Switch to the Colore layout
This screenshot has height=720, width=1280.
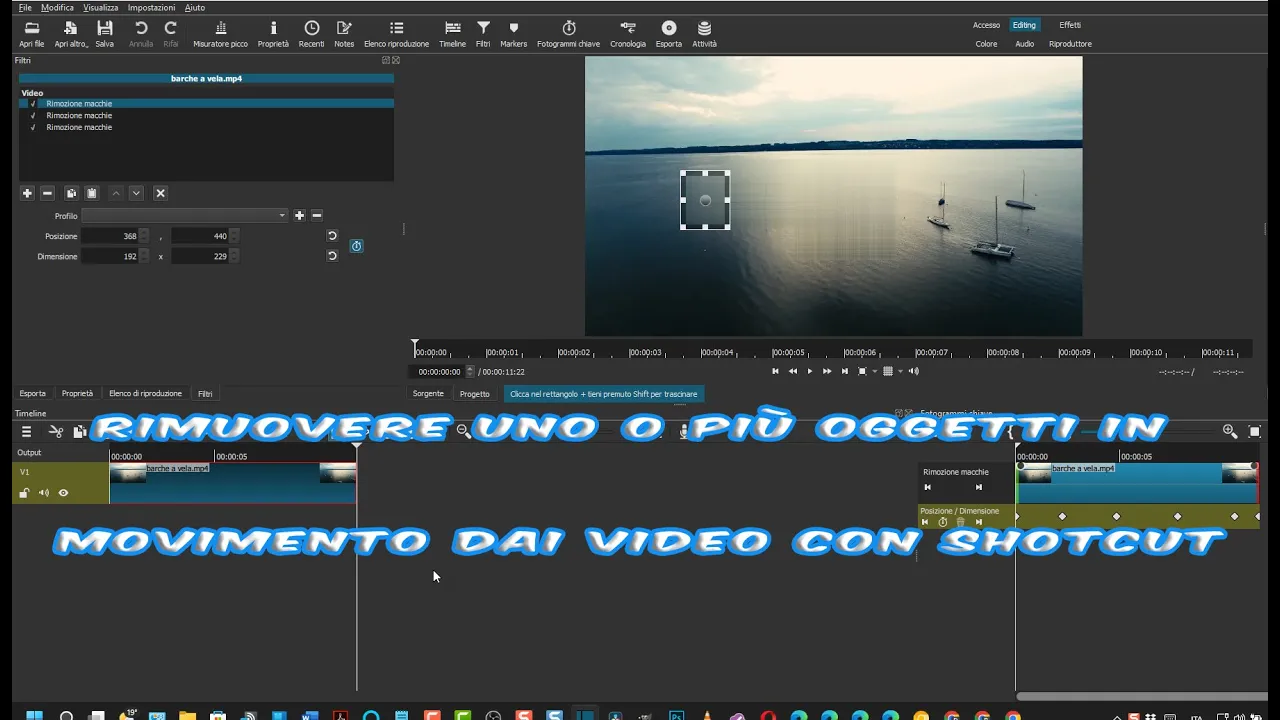pyautogui.click(x=986, y=44)
